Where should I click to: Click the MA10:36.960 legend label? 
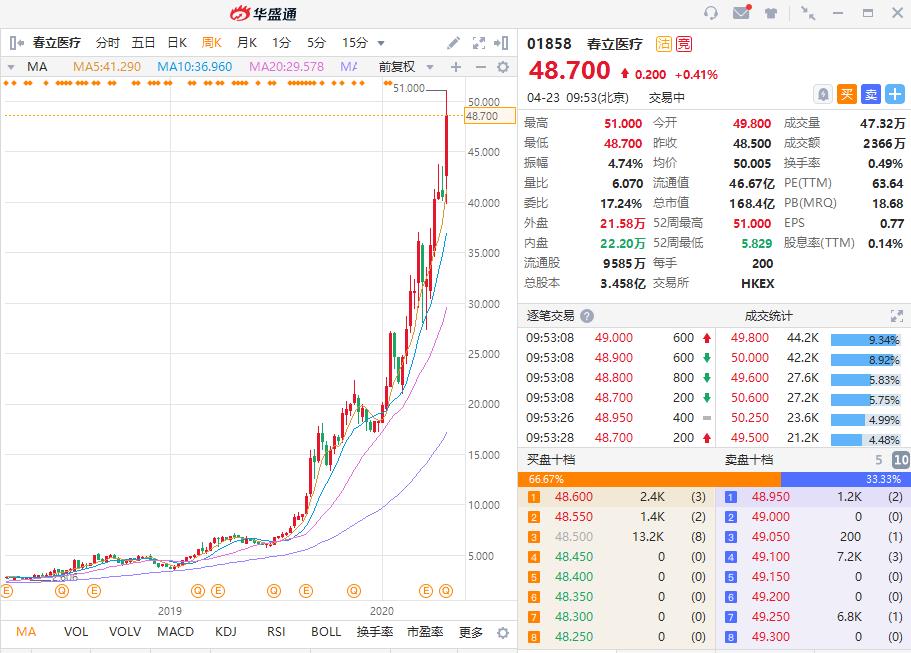195,67
